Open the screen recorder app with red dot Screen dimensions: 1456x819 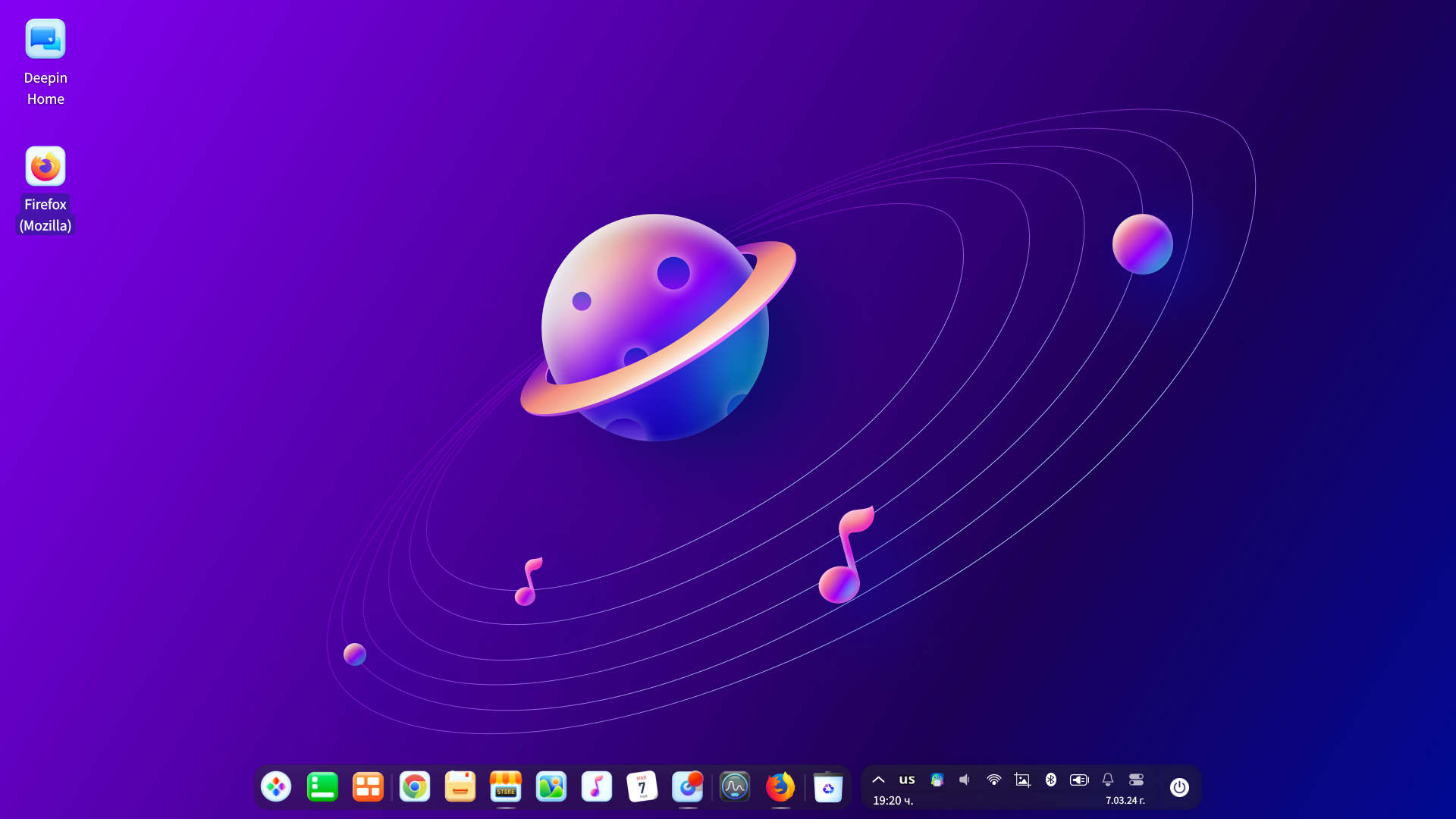coord(688,787)
